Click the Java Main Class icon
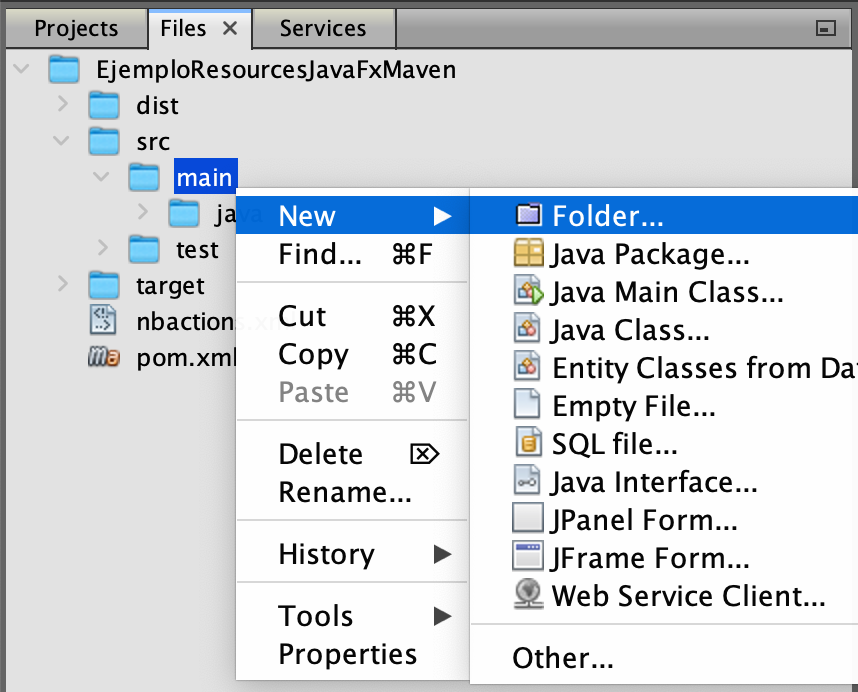 coord(528,292)
